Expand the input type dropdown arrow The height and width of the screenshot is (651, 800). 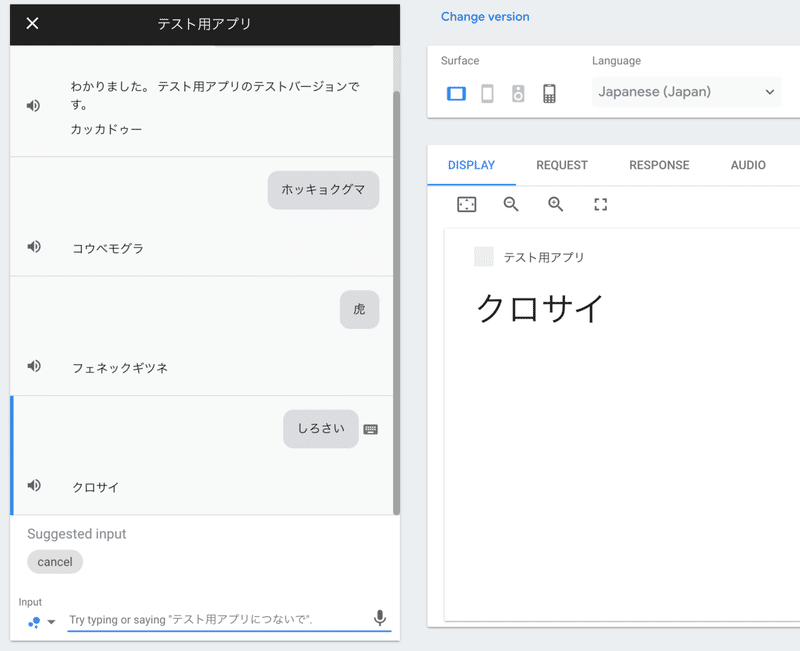click(x=51, y=622)
